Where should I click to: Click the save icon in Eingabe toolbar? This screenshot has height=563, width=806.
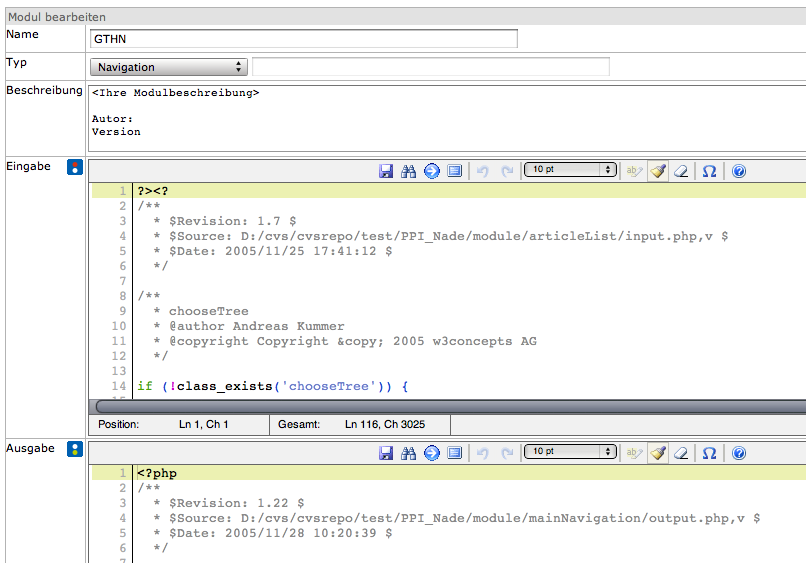[386, 171]
